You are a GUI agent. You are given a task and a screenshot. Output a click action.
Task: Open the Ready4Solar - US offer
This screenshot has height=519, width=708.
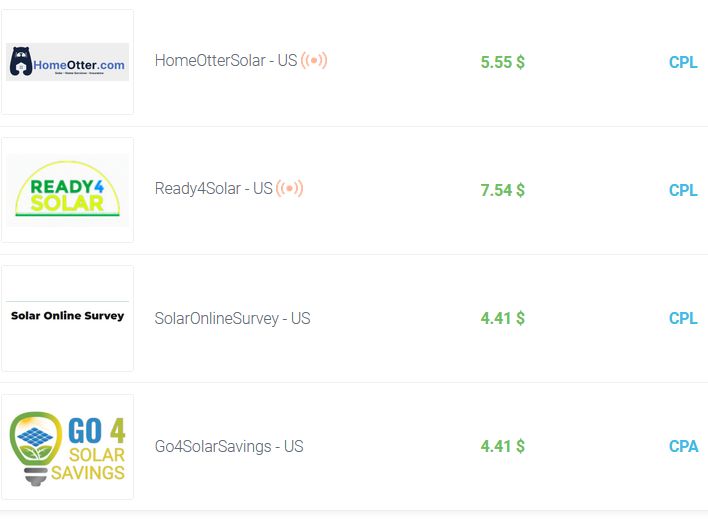coord(213,189)
